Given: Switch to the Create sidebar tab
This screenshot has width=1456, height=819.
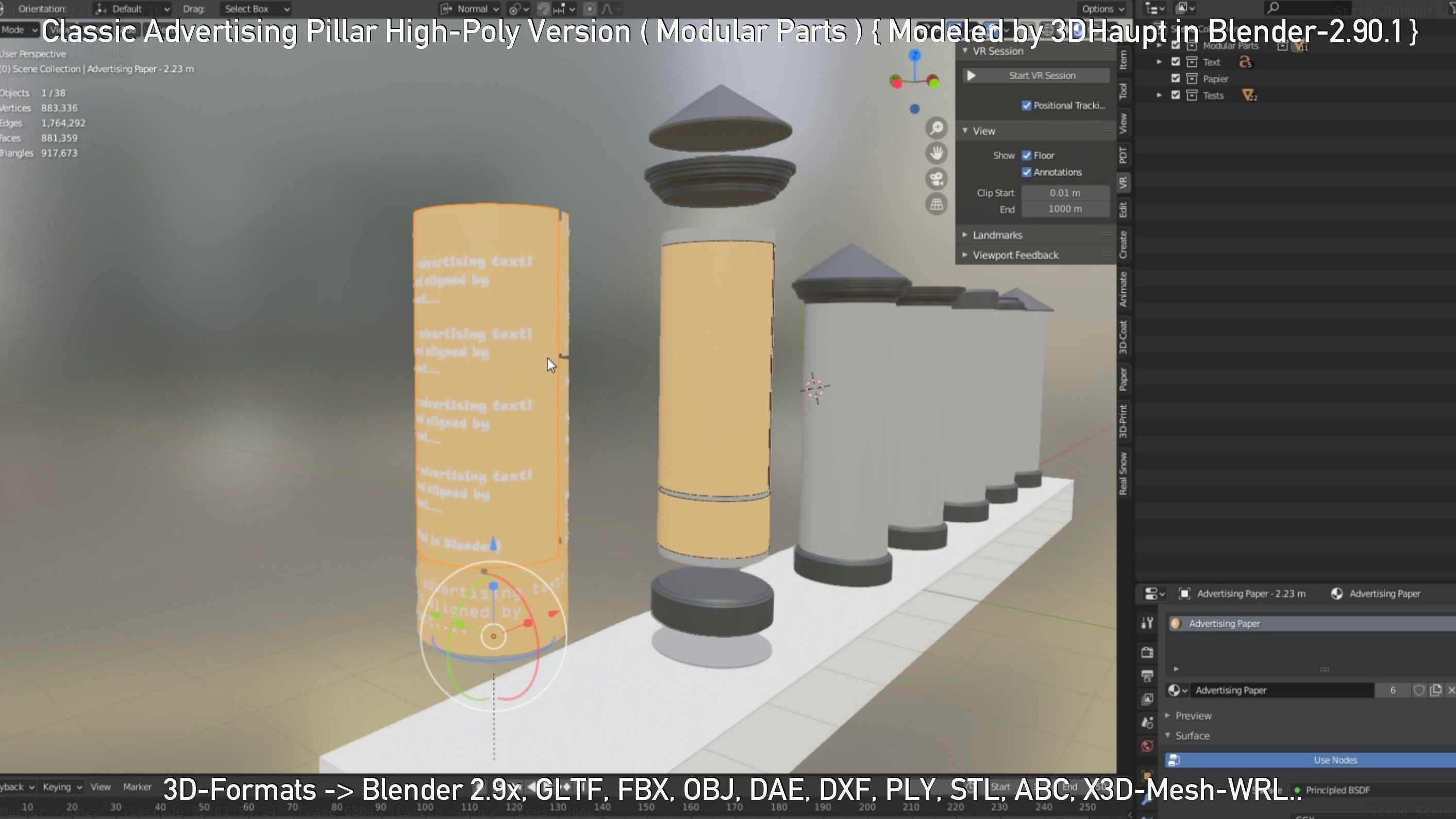Looking at the screenshot, I should 1124,245.
